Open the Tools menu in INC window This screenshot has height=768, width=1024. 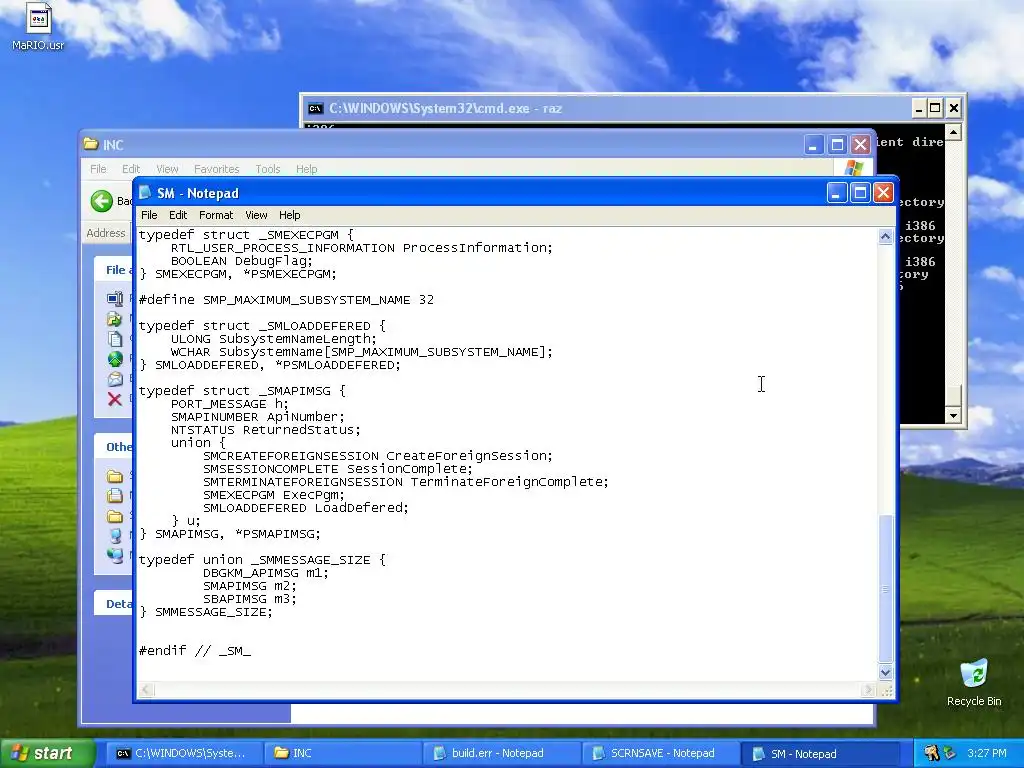[x=268, y=168]
